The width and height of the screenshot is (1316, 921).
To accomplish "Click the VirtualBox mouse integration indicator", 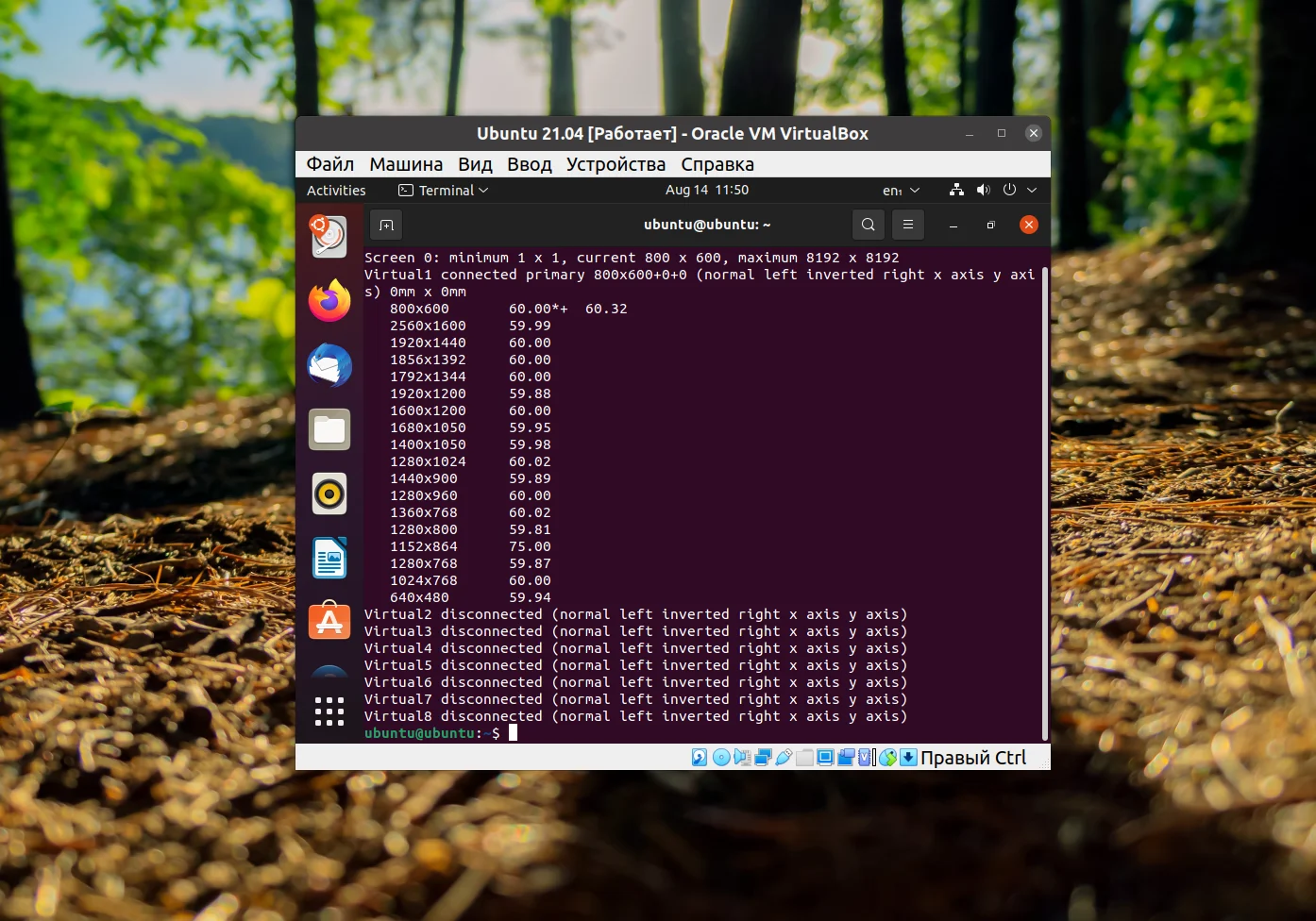I will click(887, 757).
